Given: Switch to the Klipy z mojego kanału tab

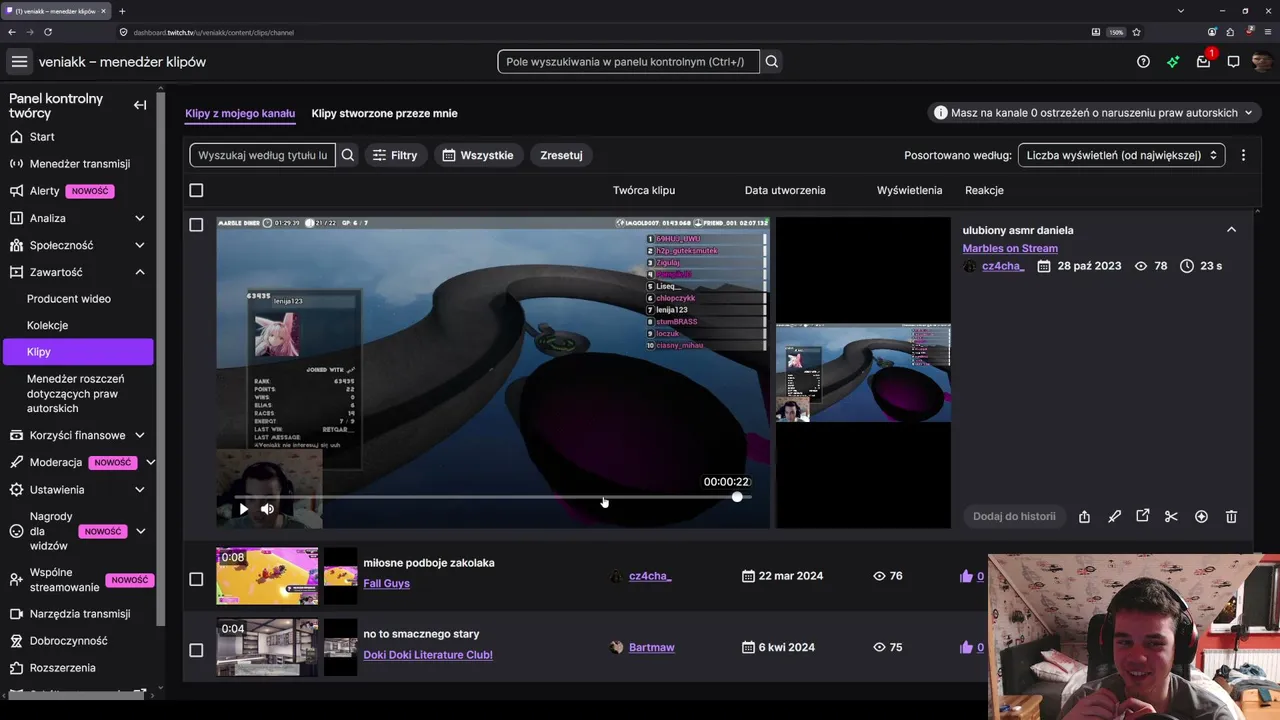Looking at the screenshot, I should point(240,113).
